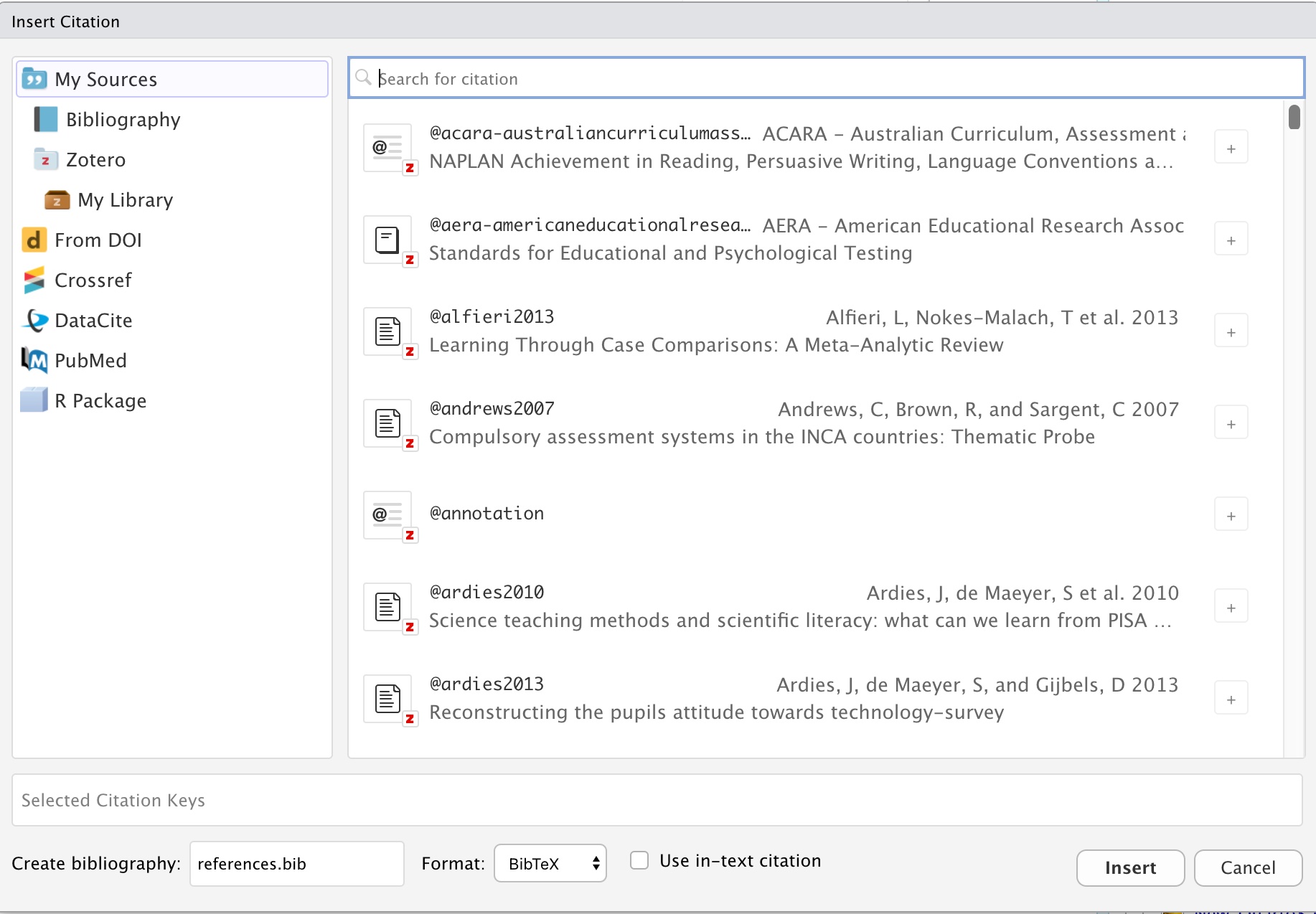The height and width of the screenshot is (914, 1316).
Task: Click the @annotation citation key
Action: coord(487,514)
